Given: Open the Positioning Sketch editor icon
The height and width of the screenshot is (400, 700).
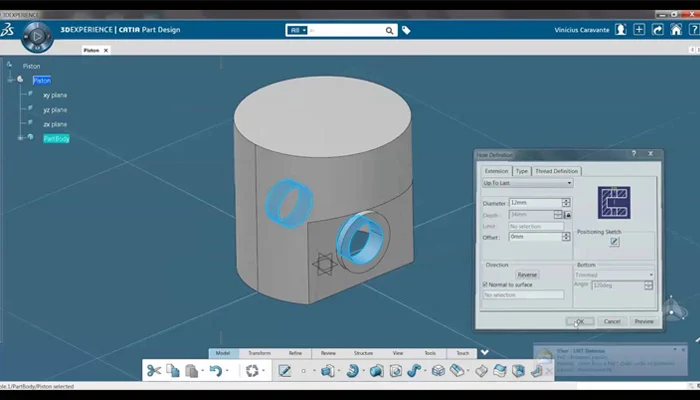Looking at the screenshot, I should pyautogui.click(x=614, y=242).
